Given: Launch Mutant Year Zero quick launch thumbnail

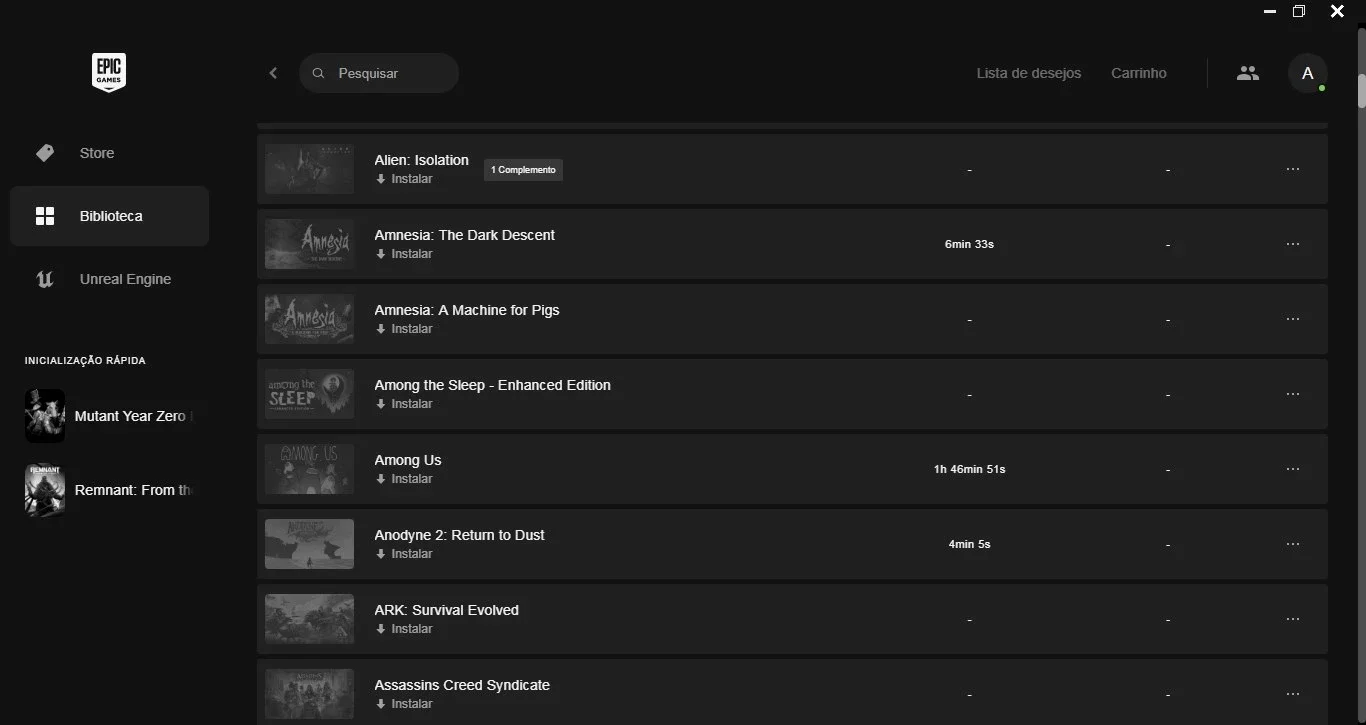Looking at the screenshot, I should (45, 416).
